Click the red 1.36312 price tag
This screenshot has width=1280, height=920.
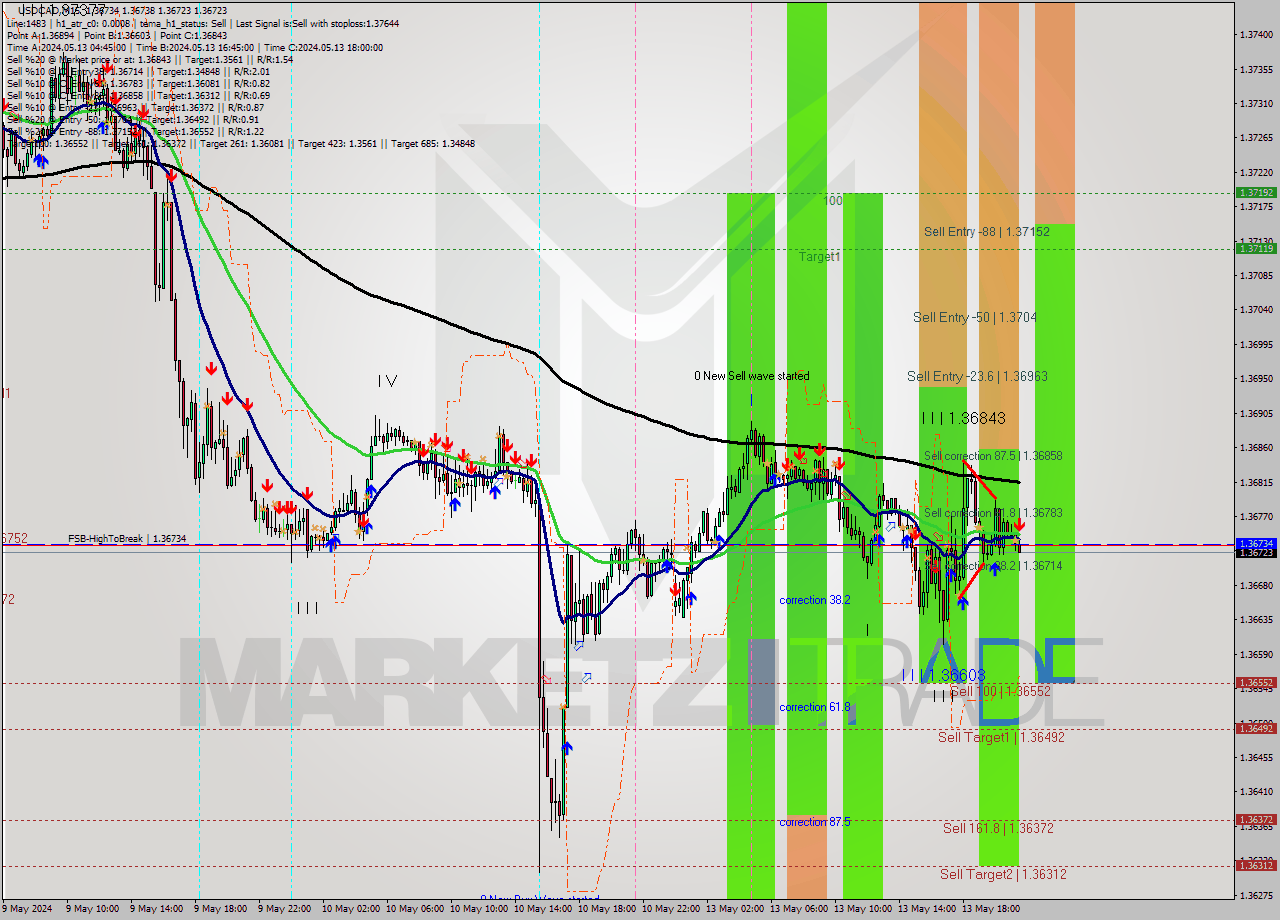point(1256,866)
